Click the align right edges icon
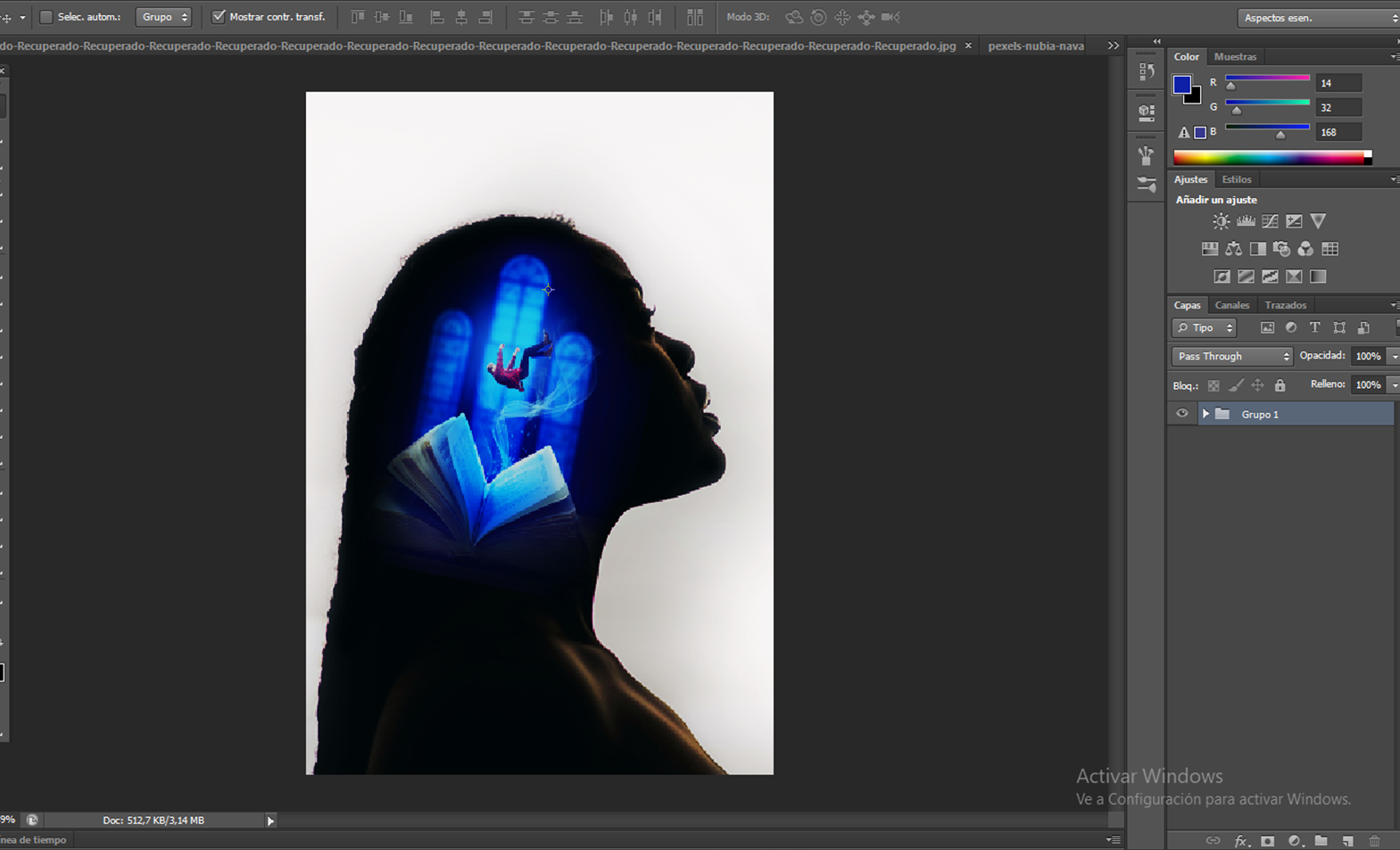This screenshot has height=850, width=1400. click(x=485, y=17)
